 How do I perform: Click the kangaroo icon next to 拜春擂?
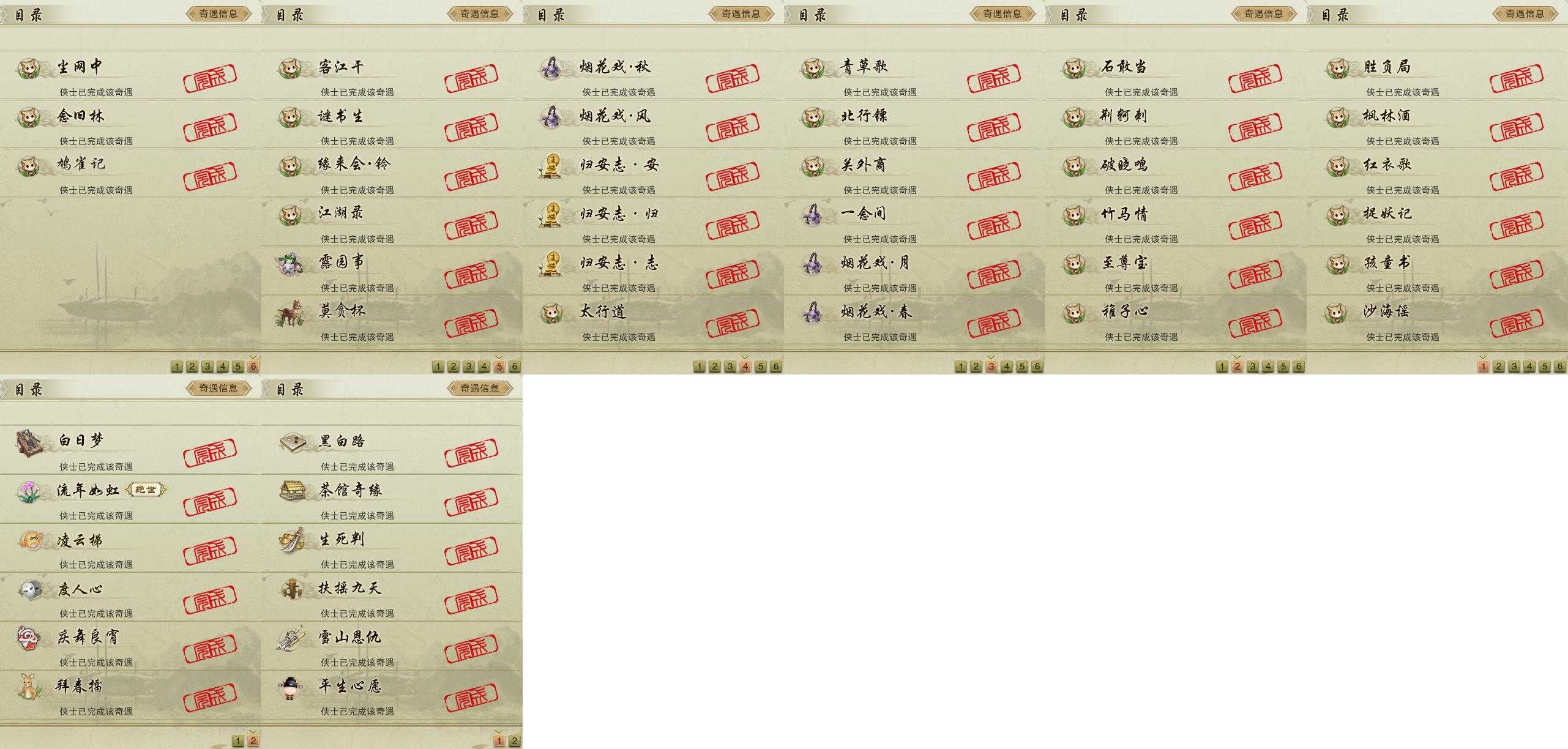pyautogui.click(x=29, y=687)
